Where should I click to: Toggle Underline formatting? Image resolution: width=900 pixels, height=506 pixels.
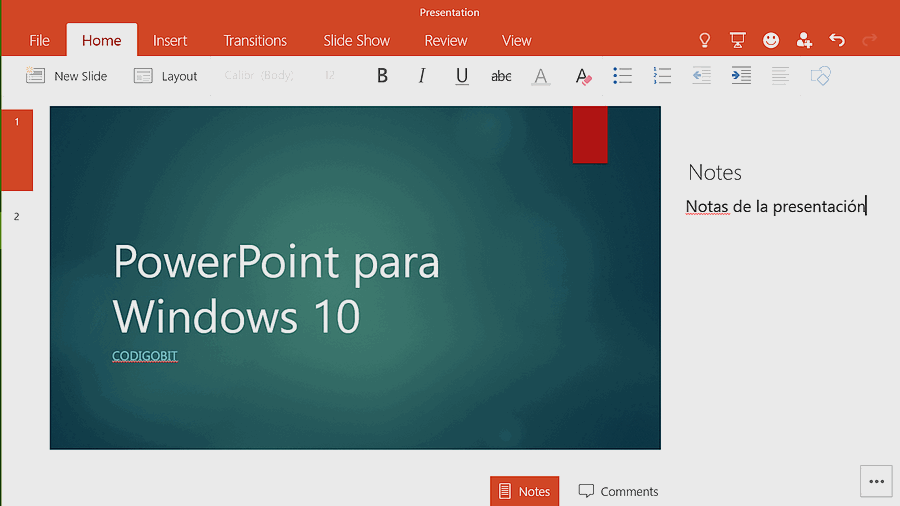(461, 76)
